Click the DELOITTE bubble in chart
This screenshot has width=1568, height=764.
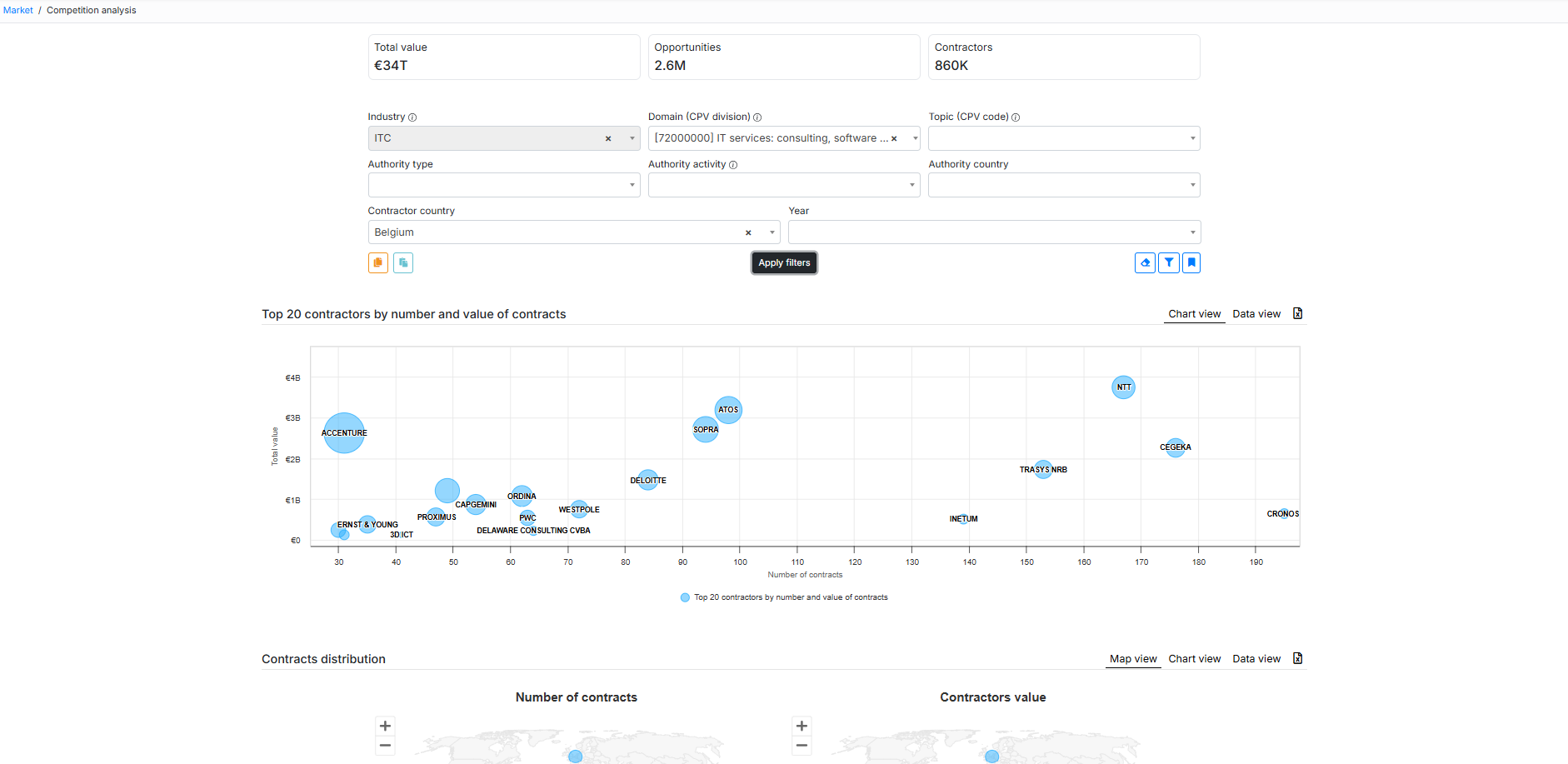tap(647, 479)
